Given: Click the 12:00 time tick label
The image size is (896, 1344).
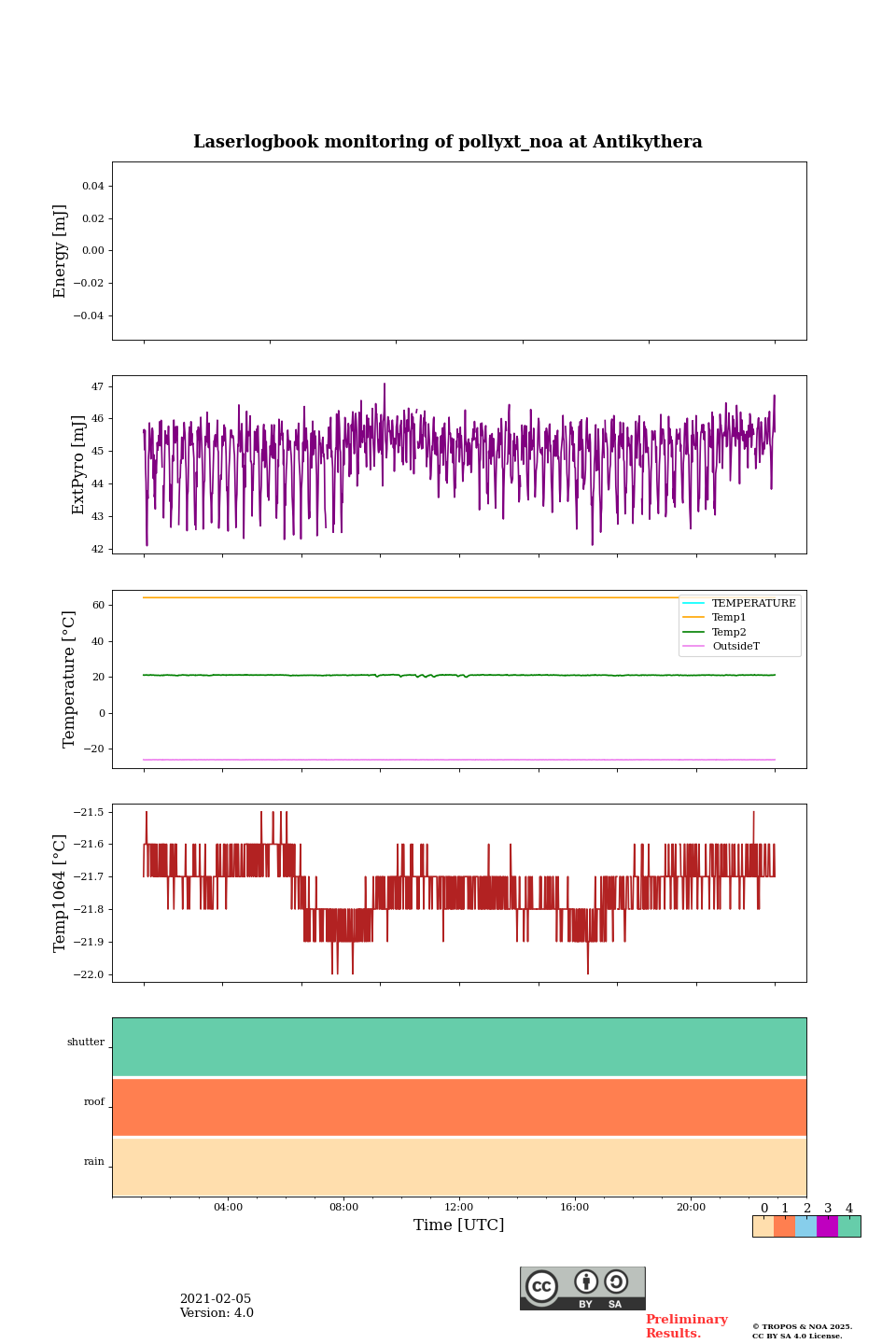Looking at the screenshot, I should coord(459,1207).
